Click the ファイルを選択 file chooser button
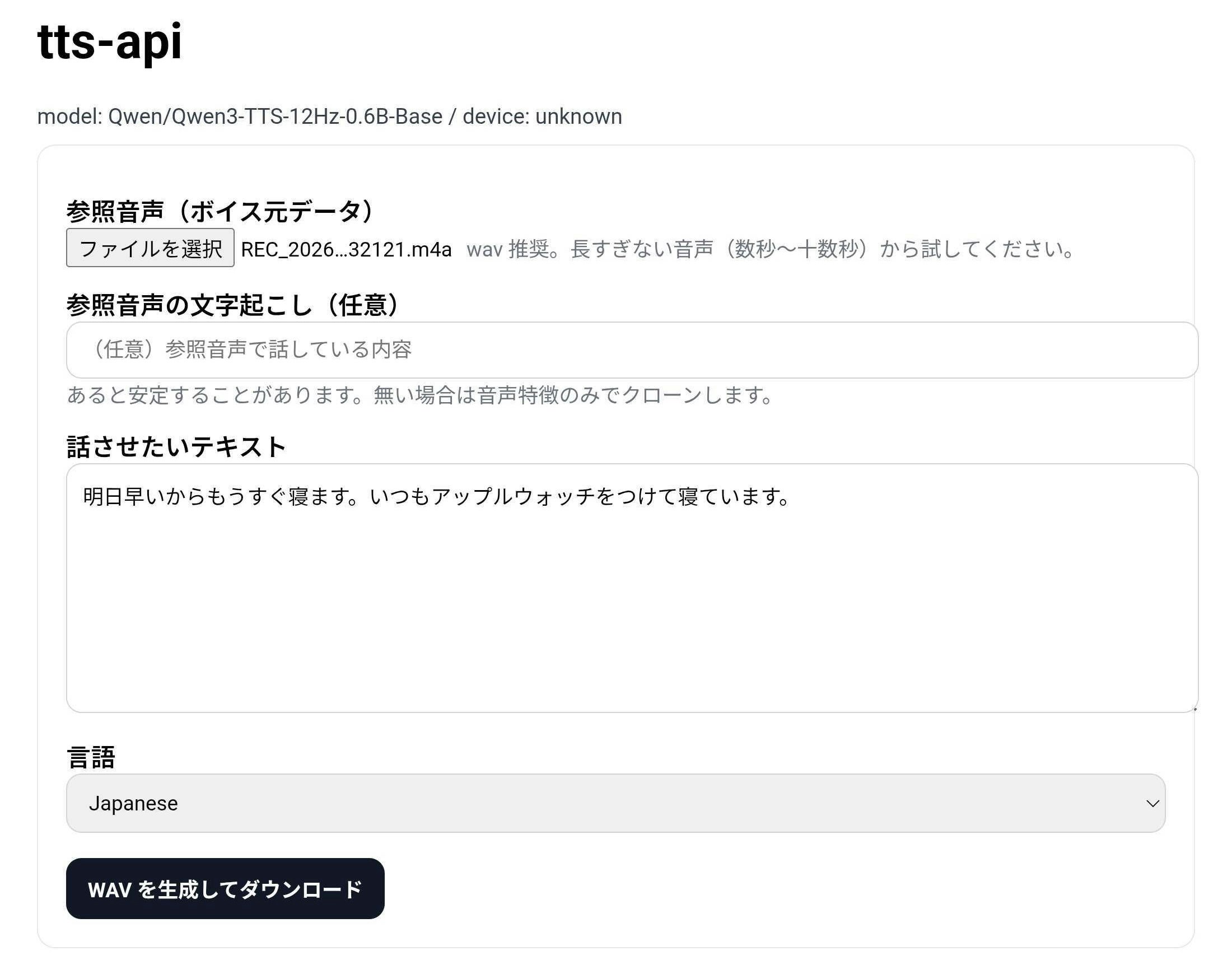Screen dimensions: 1232x960 point(150,248)
